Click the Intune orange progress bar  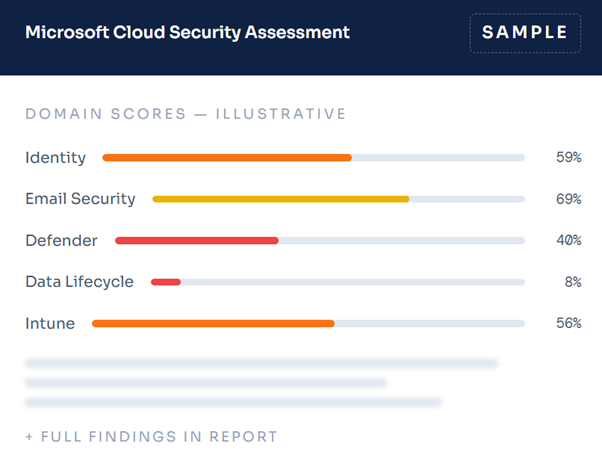[x=308, y=323]
